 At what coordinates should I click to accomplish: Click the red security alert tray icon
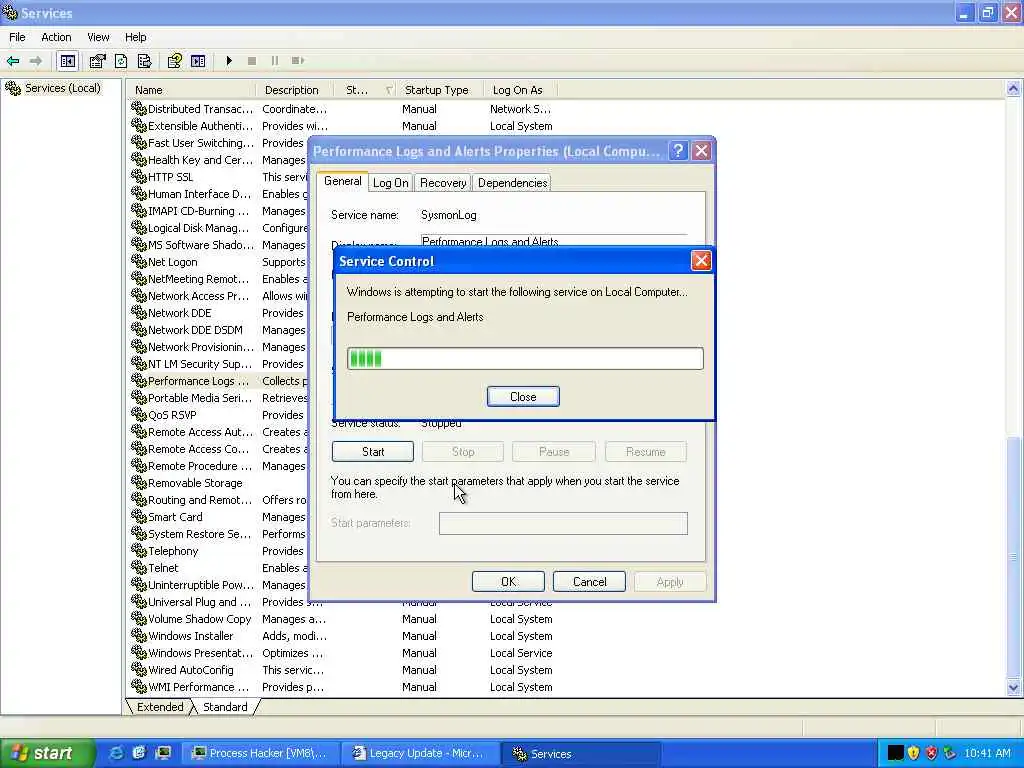click(x=932, y=753)
